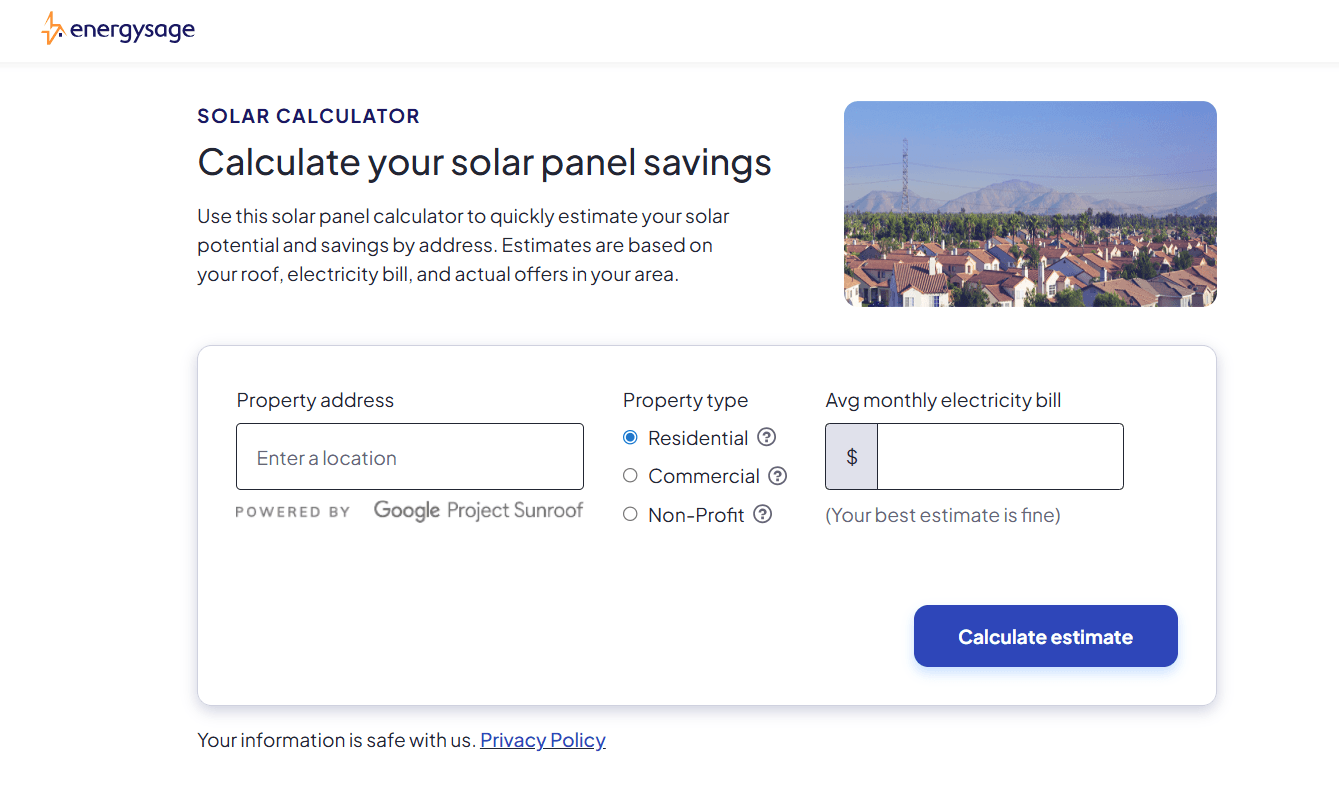The image size is (1339, 811).
Task: Select the Non-Profit property type
Action: point(630,513)
